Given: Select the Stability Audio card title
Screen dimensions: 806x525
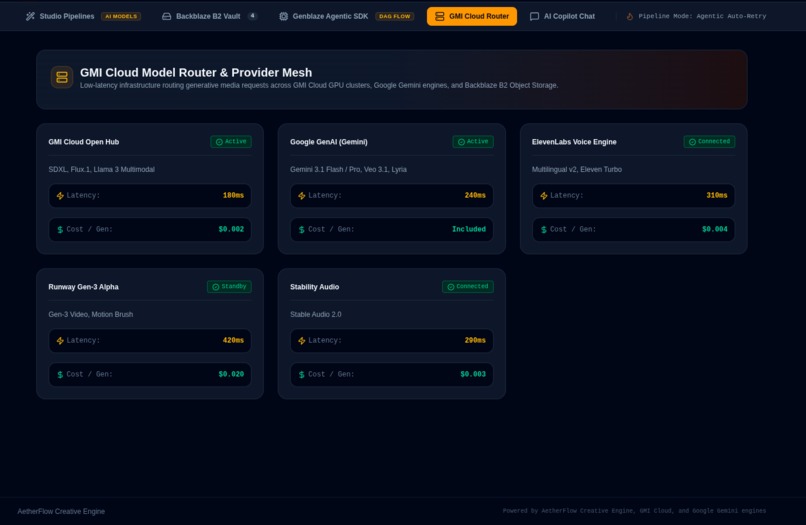Looking at the screenshot, I should pyautogui.click(x=315, y=287).
